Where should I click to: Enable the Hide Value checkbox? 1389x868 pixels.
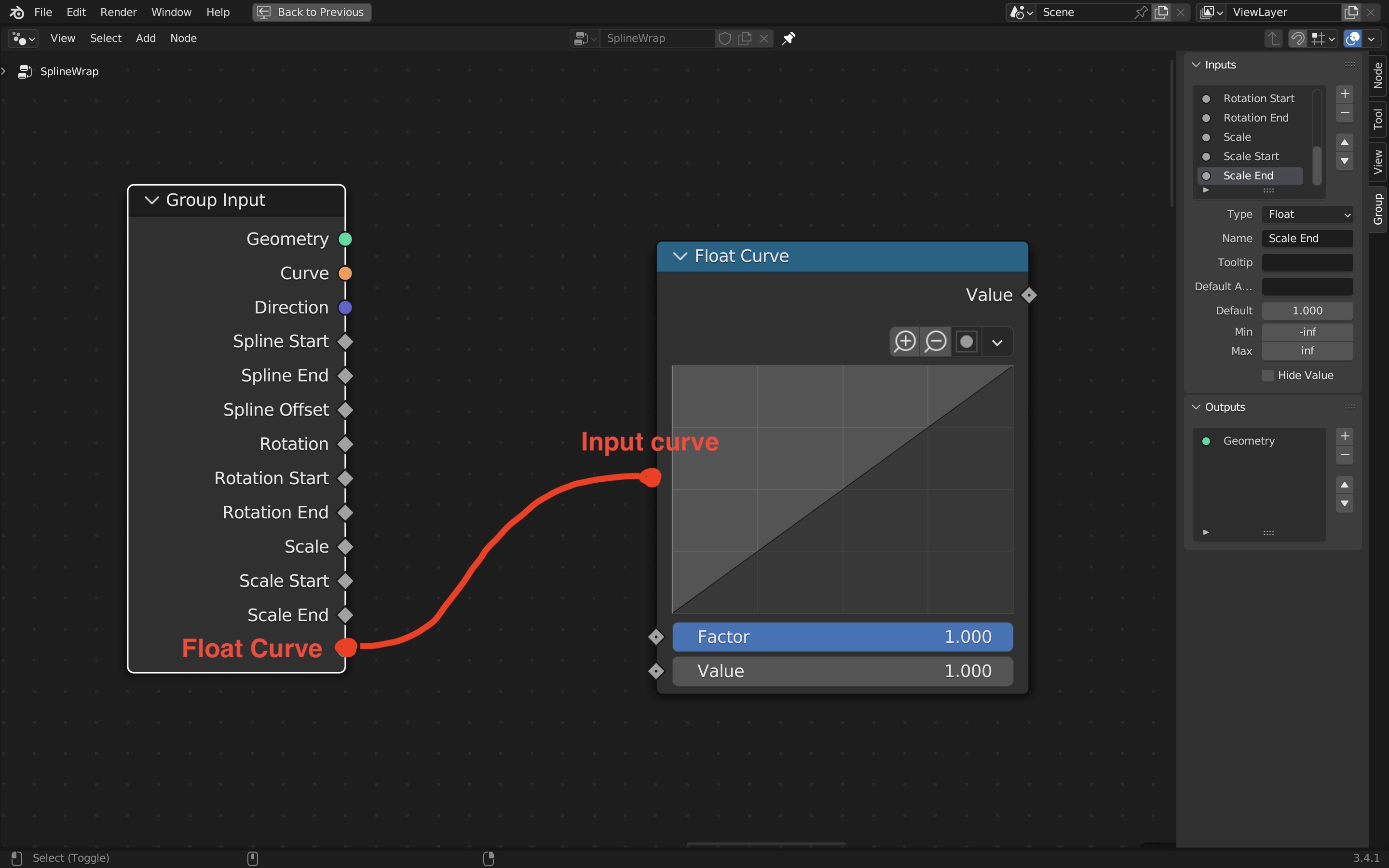point(1268,376)
